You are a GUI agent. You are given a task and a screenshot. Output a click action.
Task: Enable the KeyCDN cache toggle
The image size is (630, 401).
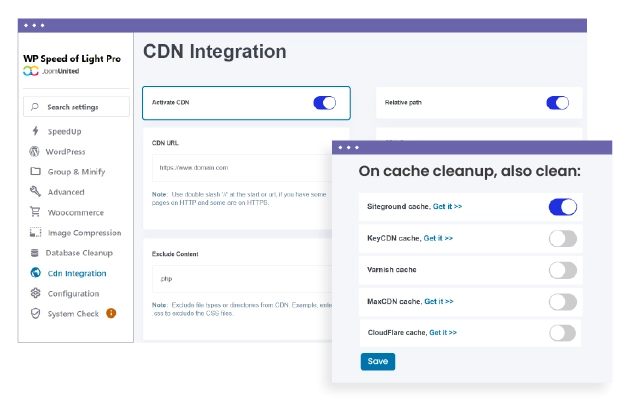(x=563, y=239)
